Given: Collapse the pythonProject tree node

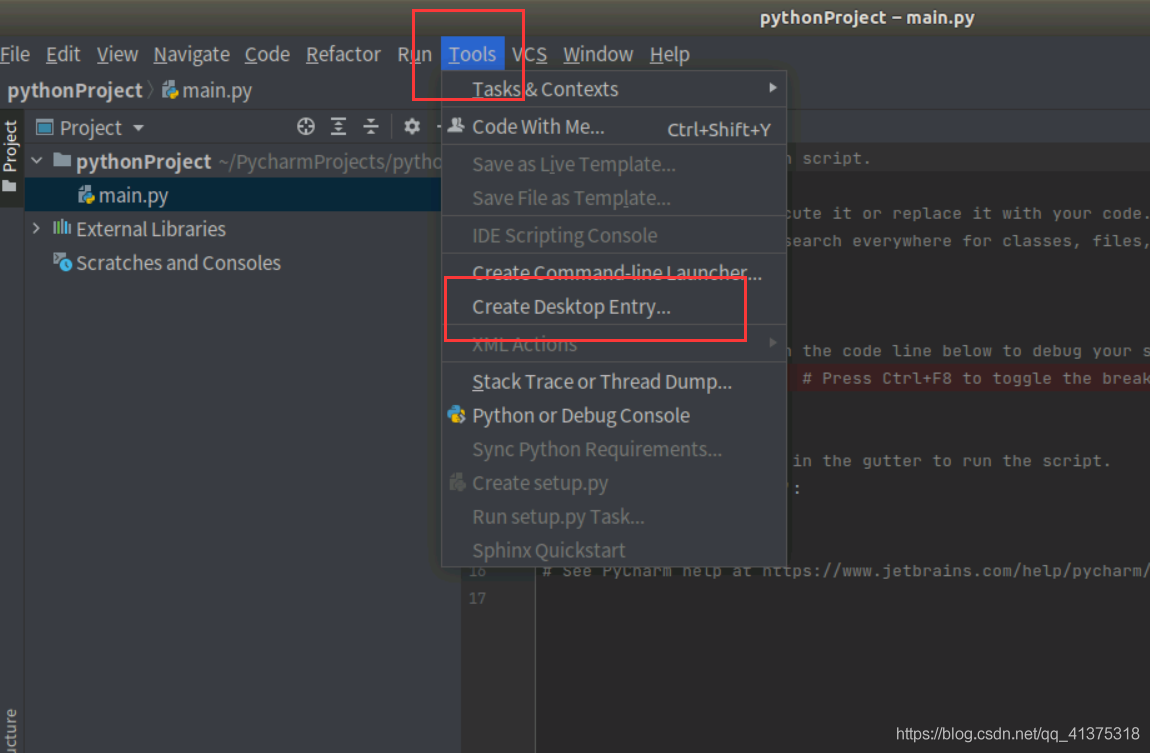Looking at the screenshot, I should (x=37, y=161).
